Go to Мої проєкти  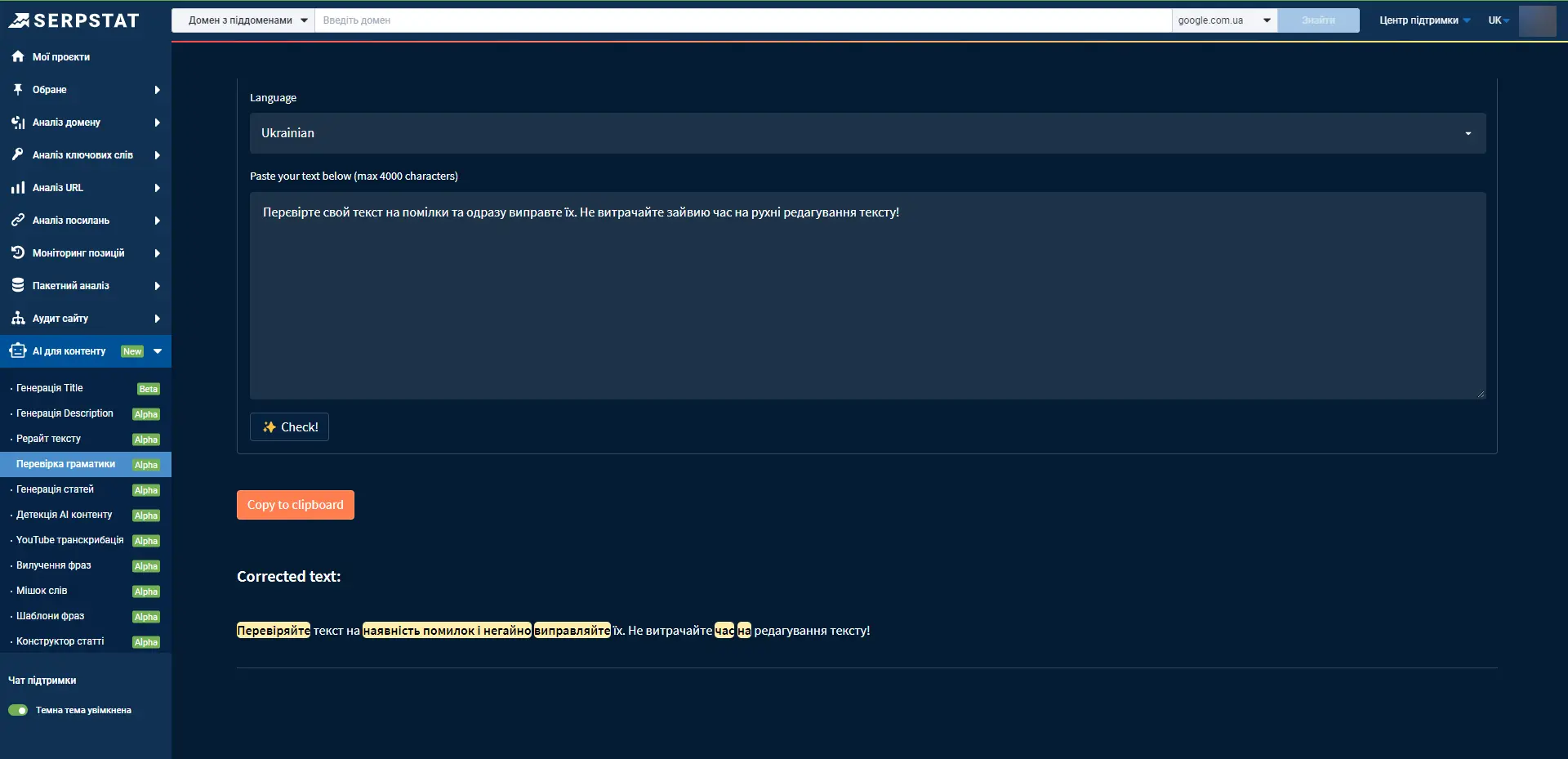61,57
